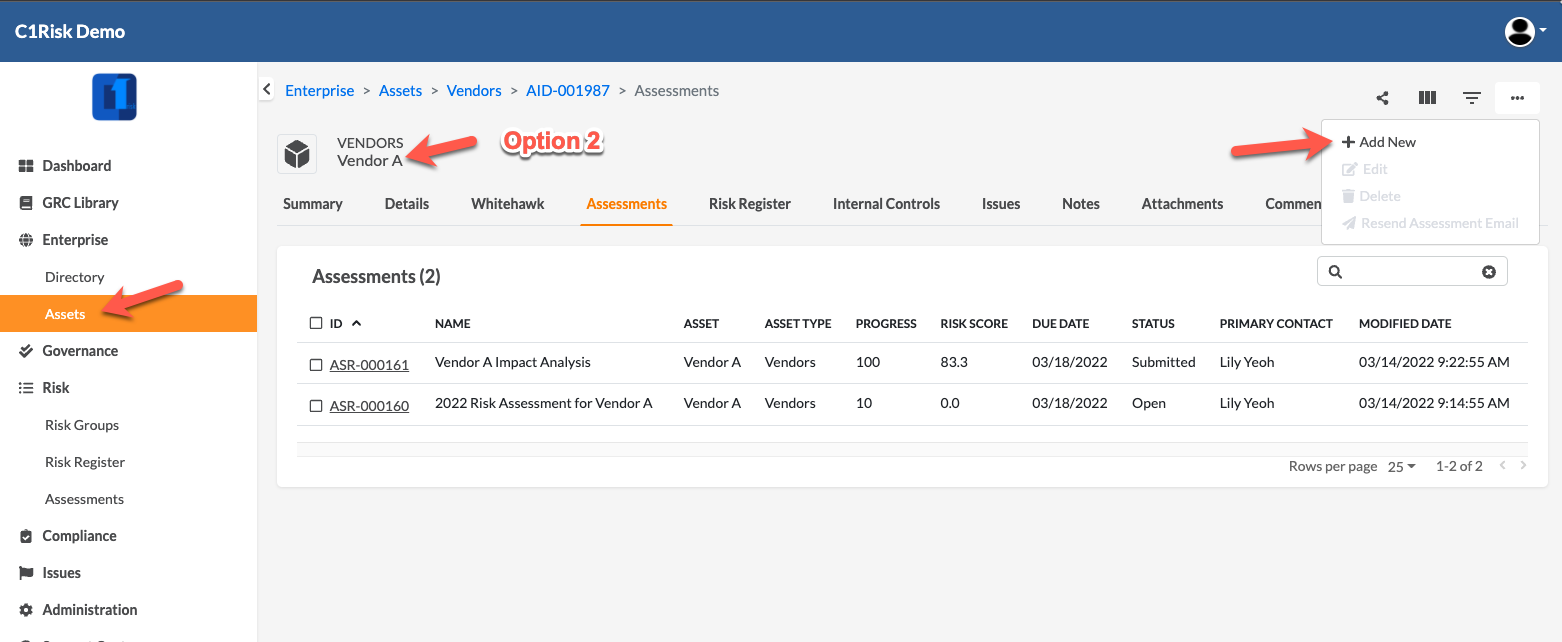
Task: Tick the select-all checkbox in the header
Action: pos(316,323)
